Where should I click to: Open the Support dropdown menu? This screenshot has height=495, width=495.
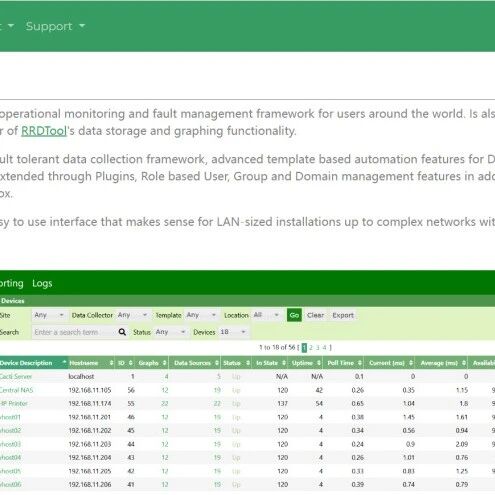point(55,26)
